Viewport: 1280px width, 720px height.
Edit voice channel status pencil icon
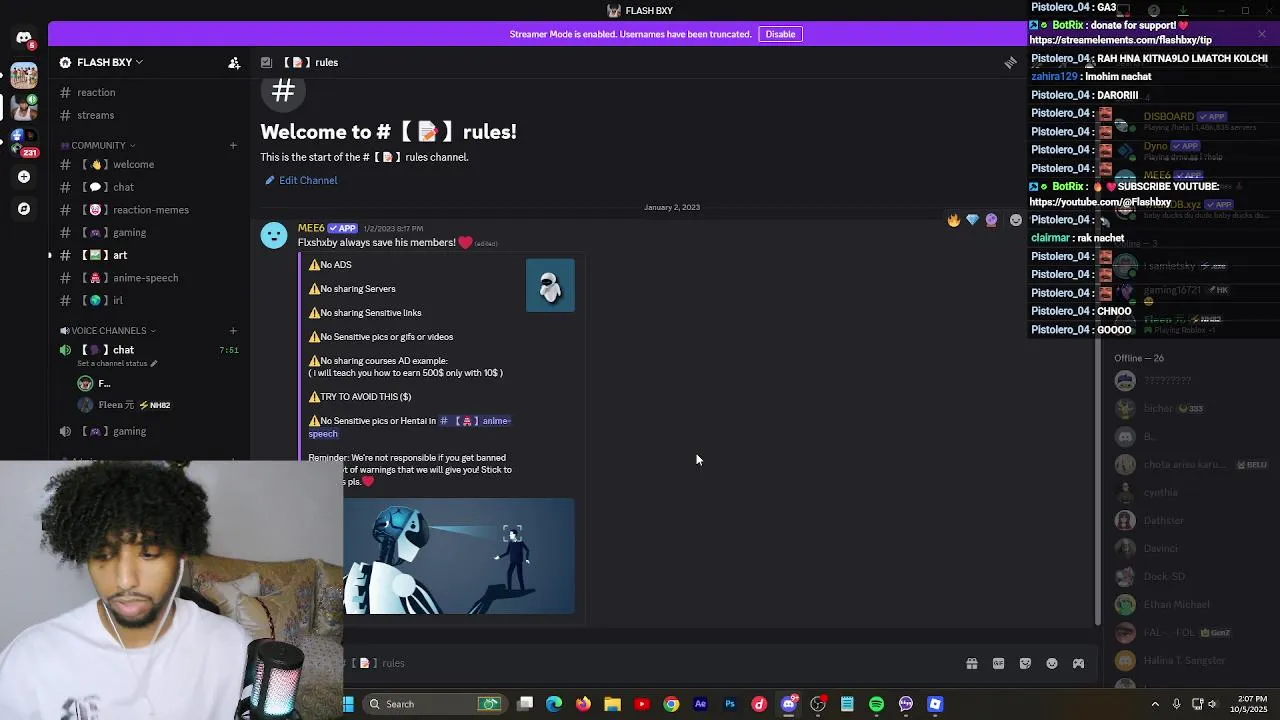click(x=153, y=364)
